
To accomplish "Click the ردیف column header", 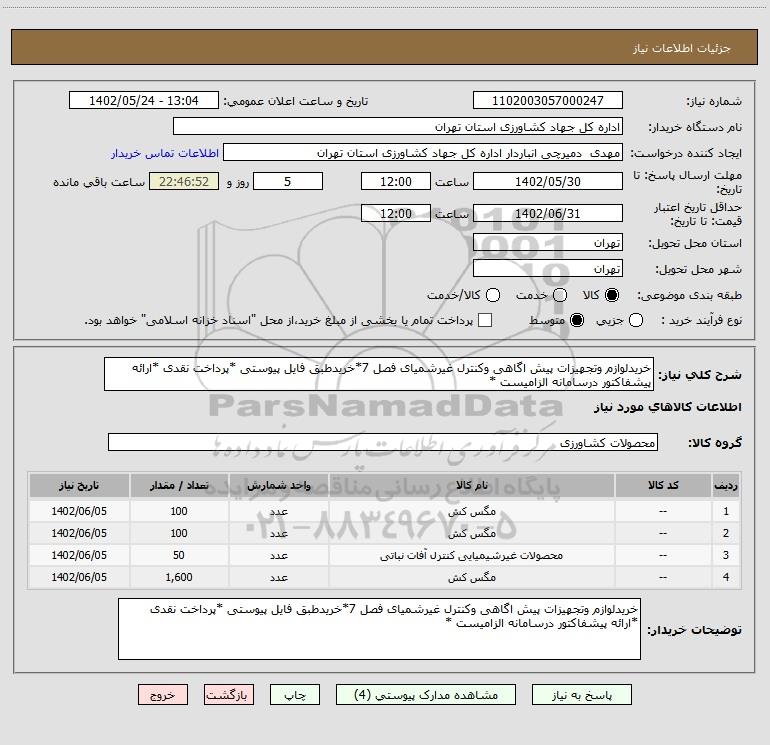I will coord(726,485).
